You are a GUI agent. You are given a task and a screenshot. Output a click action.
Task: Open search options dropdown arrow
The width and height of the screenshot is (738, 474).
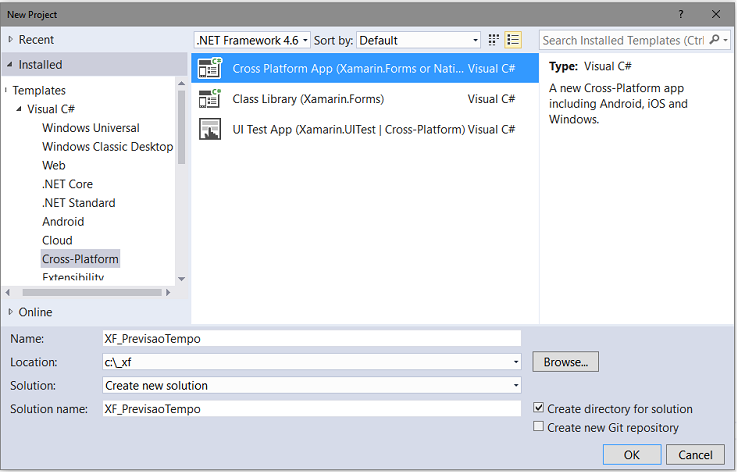(725, 40)
